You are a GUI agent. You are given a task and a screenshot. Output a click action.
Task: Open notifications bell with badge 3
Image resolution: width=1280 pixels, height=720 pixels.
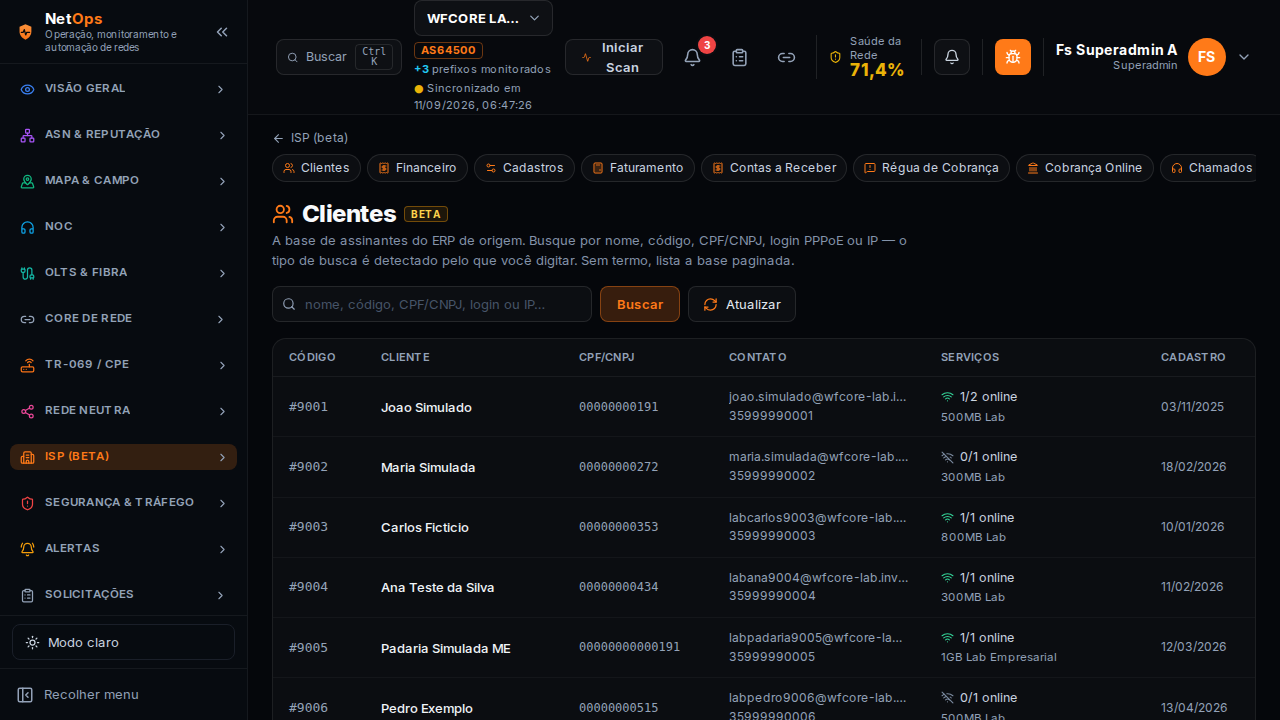click(692, 57)
